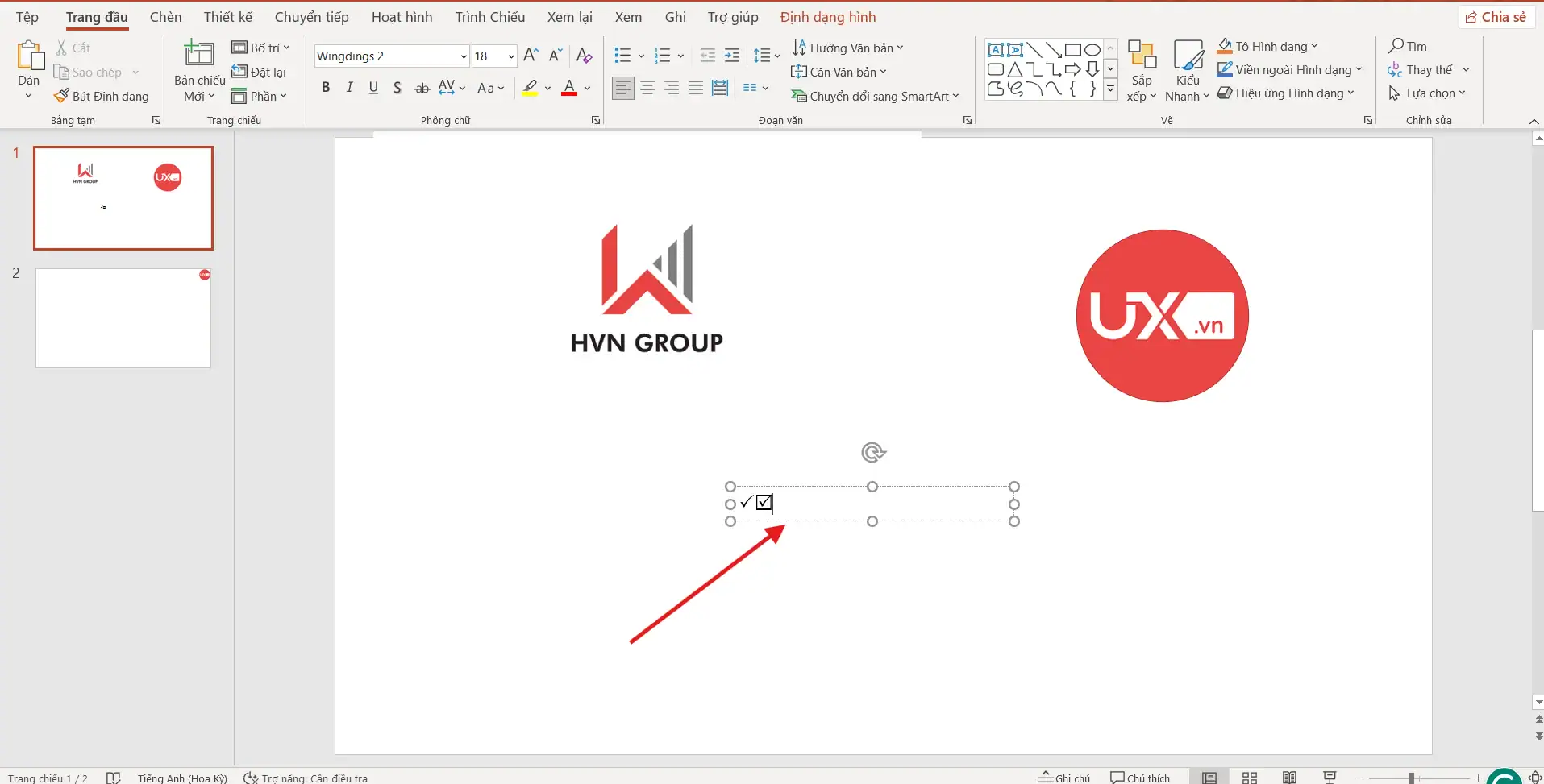Image resolution: width=1544 pixels, height=784 pixels.
Task: Align the text to the left
Action: click(x=623, y=88)
